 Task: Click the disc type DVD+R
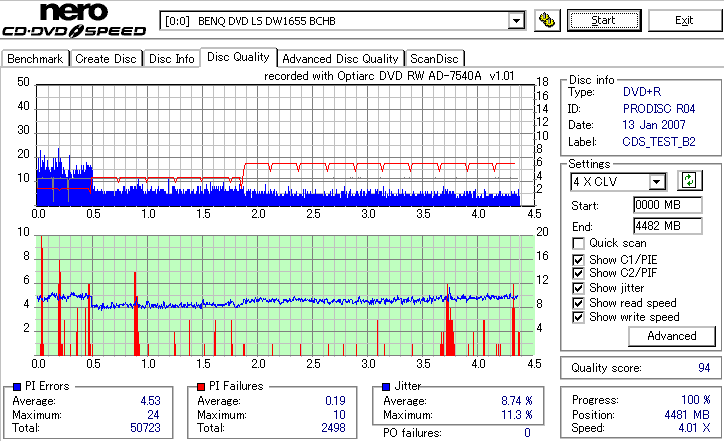tap(642, 92)
